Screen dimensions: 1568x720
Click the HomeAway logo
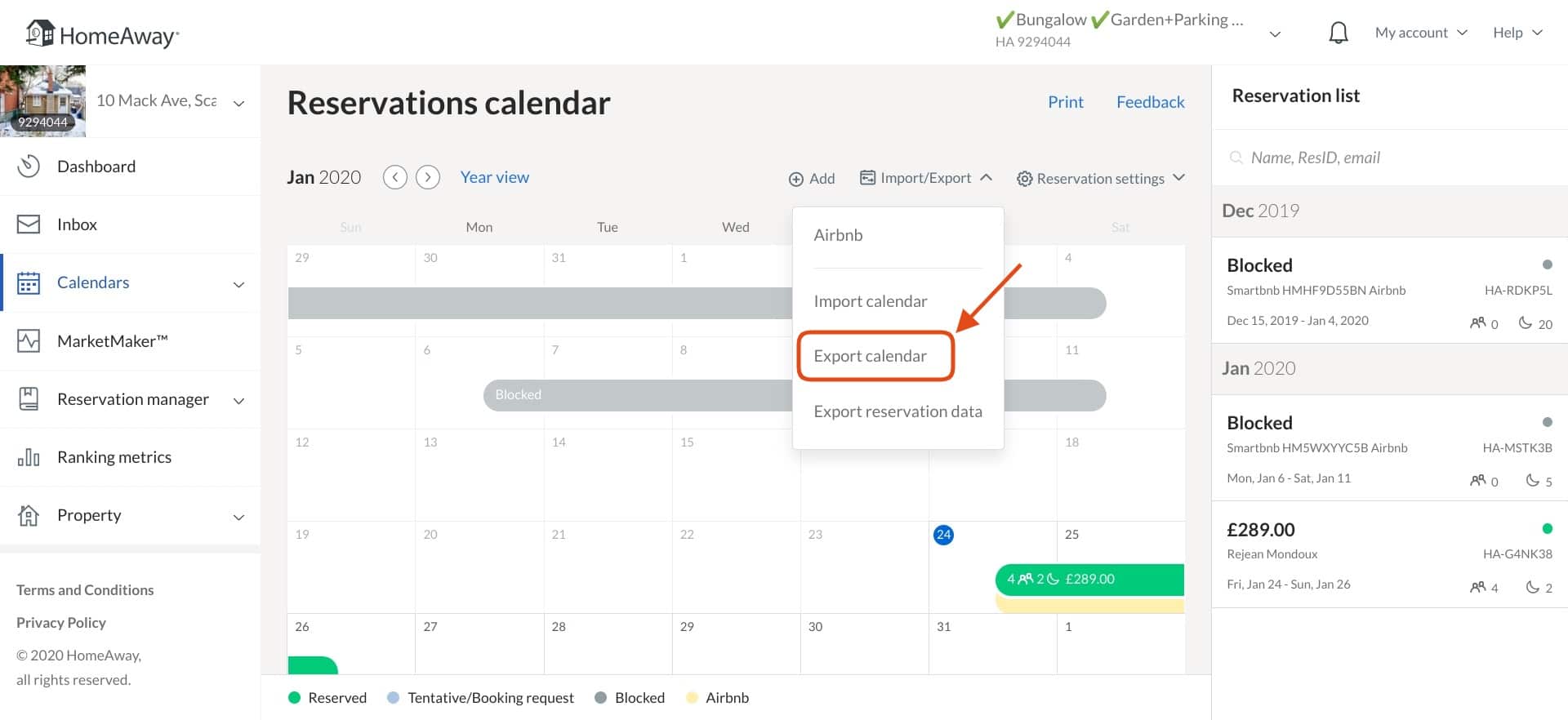(x=102, y=33)
